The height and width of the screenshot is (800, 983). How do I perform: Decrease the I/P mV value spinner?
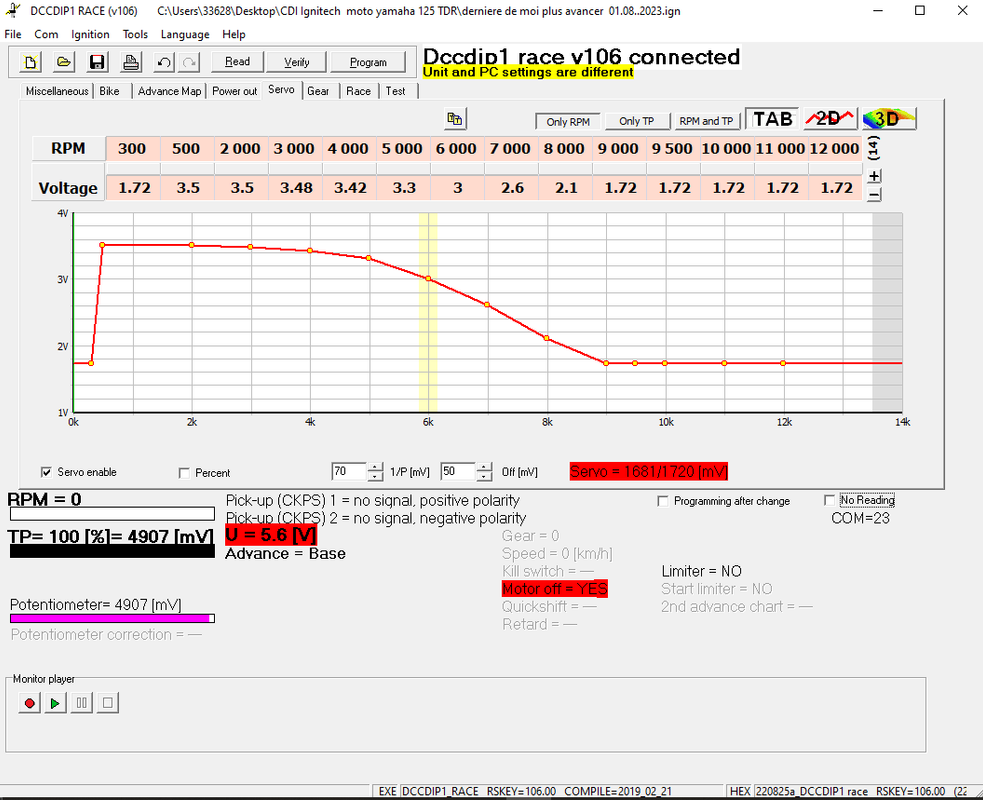[375, 476]
